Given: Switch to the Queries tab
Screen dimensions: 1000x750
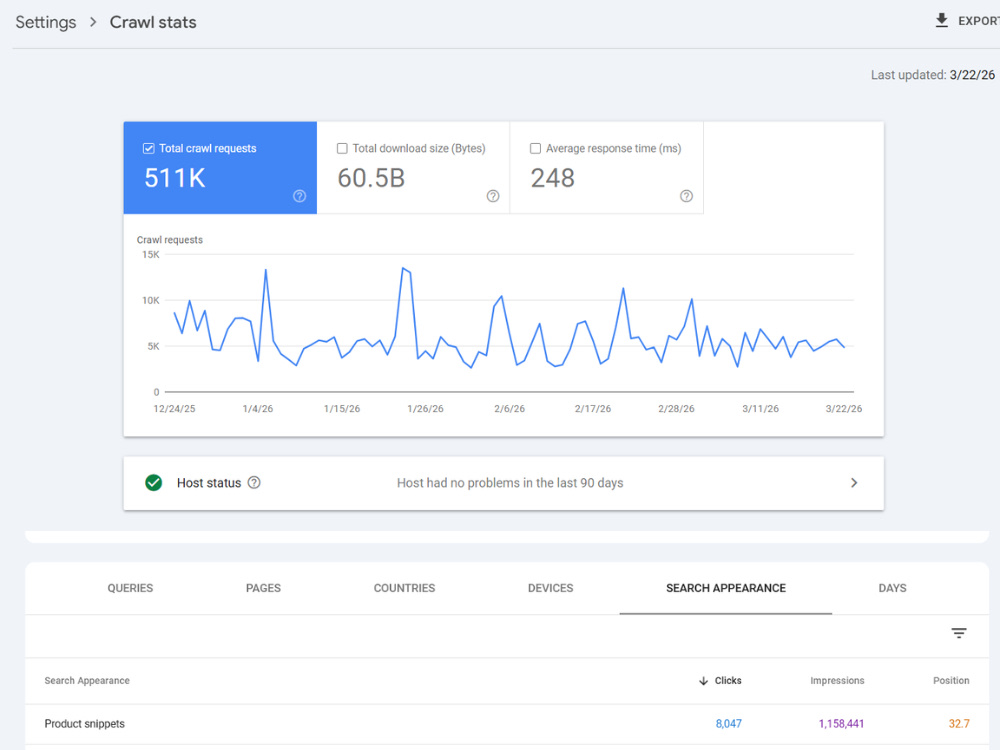Looking at the screenshot, I should point(130,588).
